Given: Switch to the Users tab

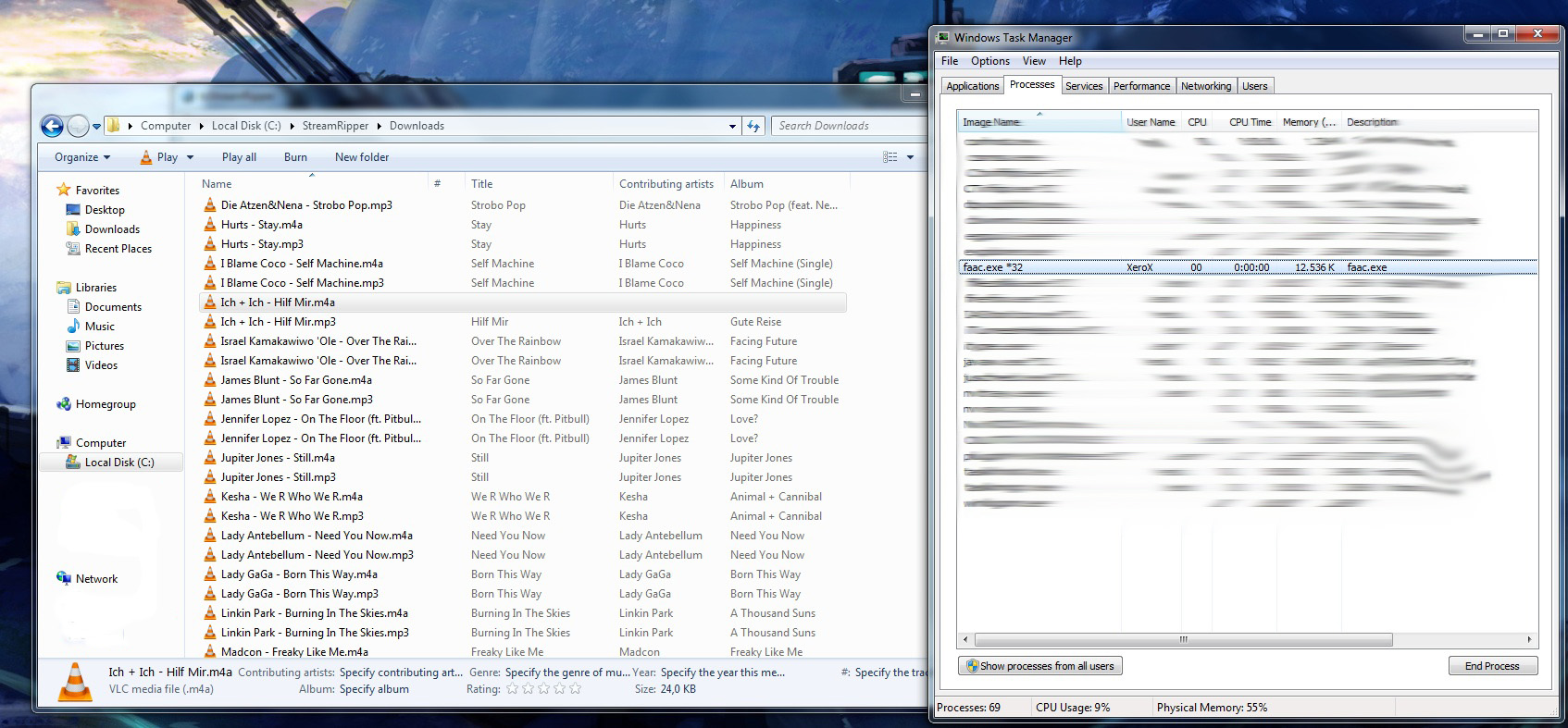Looking at the screenshot, I should coord(1255,86).
